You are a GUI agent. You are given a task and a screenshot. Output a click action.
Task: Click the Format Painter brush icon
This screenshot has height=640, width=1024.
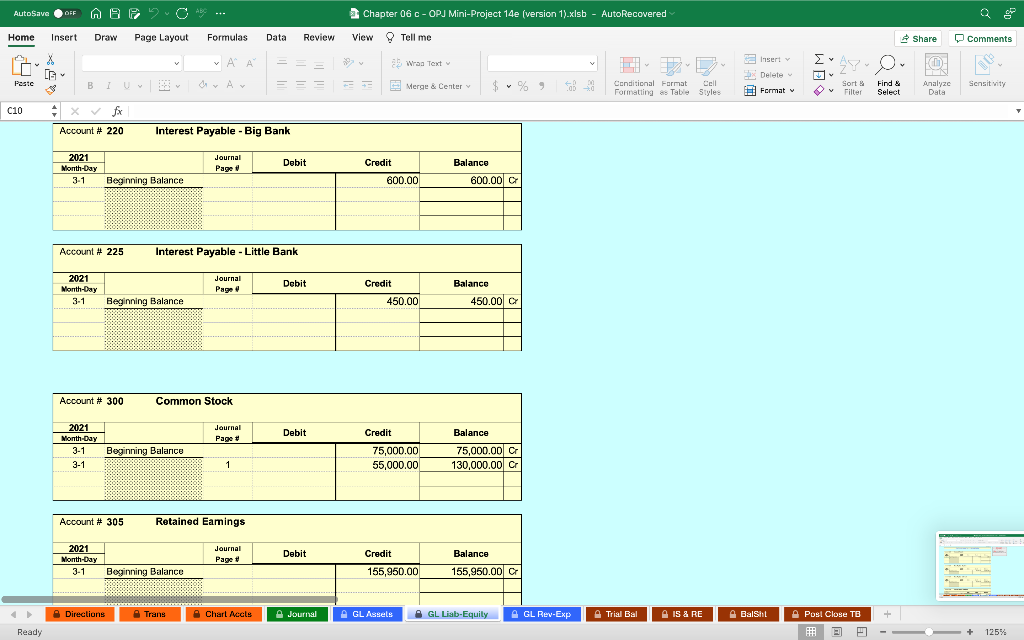pos(50,89)
